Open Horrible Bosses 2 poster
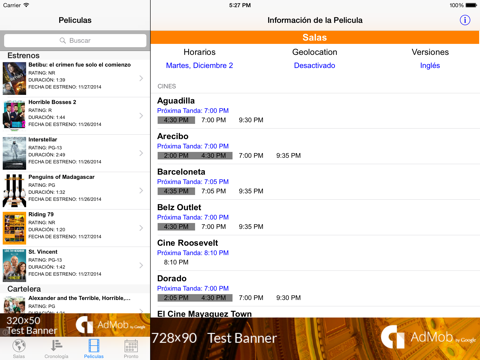The width and height of the screenshot is (480, 360). [14, 116]
